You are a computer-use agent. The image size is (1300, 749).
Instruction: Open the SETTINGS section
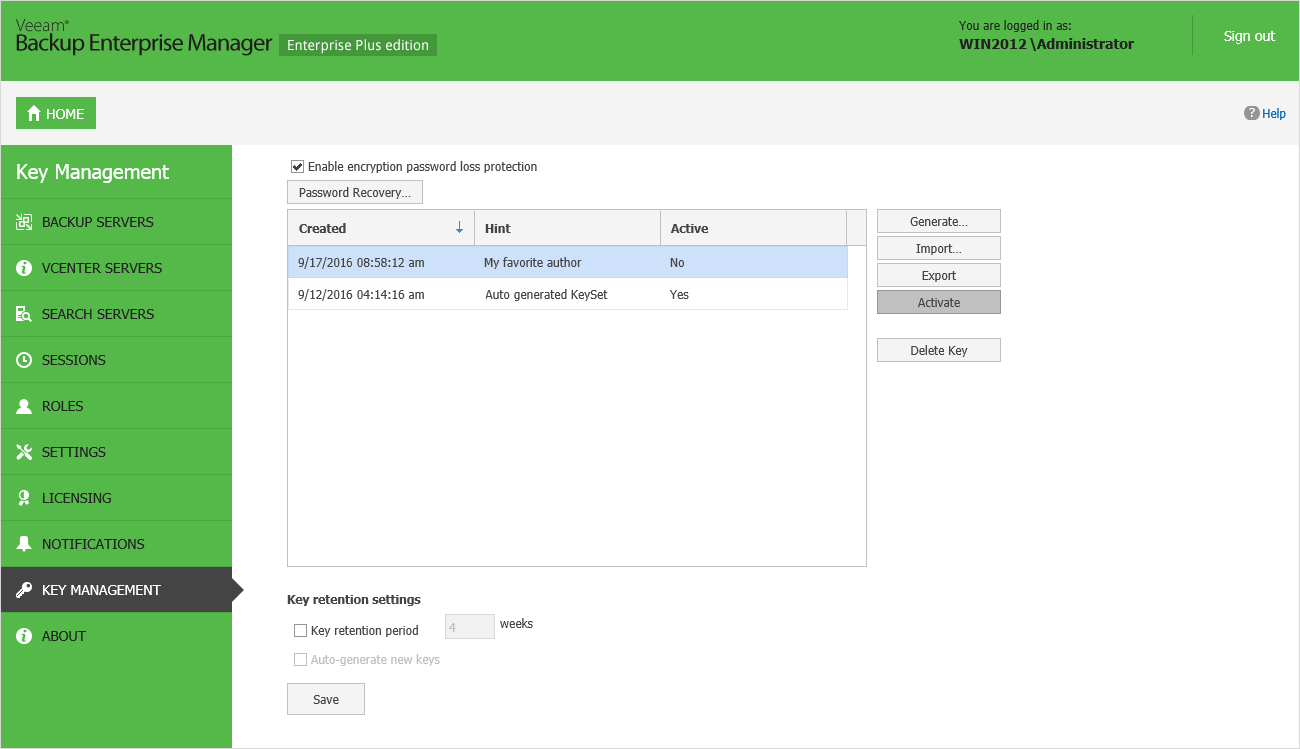coord(116,452)
